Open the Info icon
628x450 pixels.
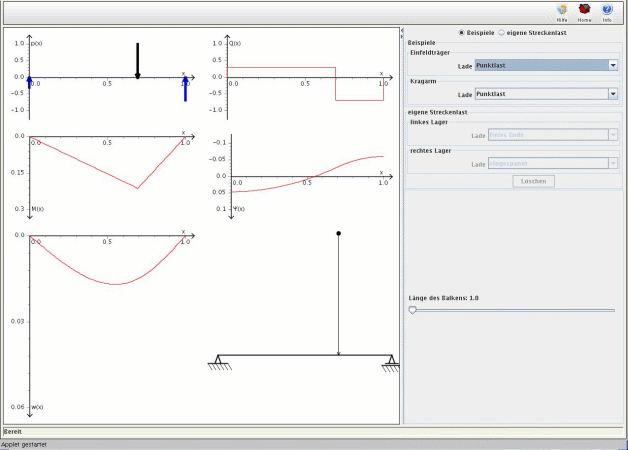pos(607,10)
